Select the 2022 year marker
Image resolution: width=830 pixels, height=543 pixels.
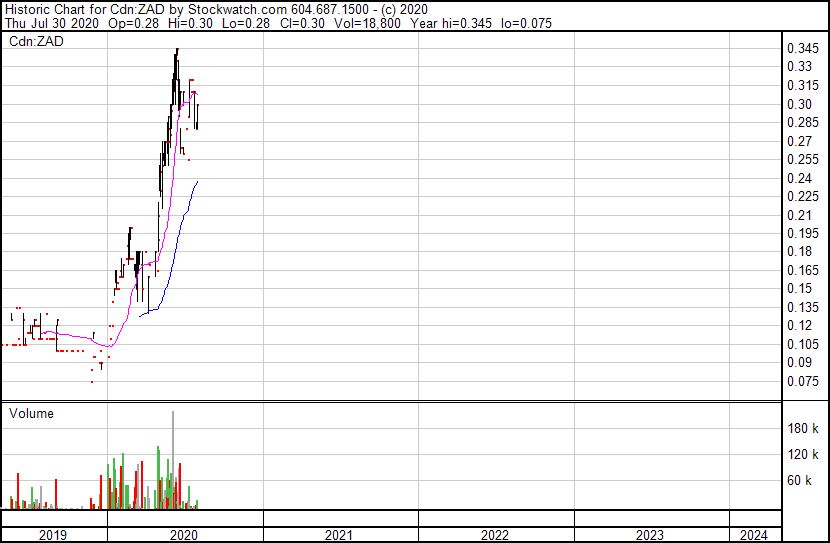pyautogui.click(x=495, y=535)
